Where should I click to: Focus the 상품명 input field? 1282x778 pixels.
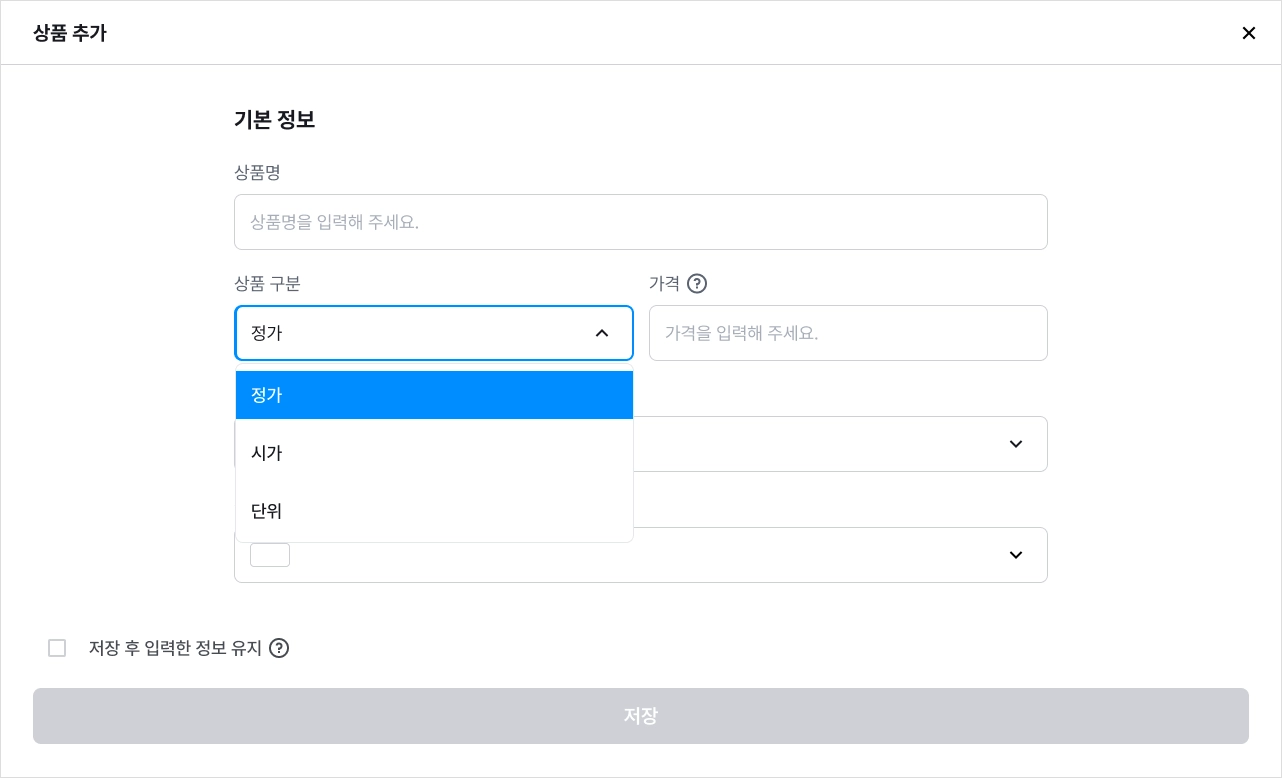click(641, 222)
